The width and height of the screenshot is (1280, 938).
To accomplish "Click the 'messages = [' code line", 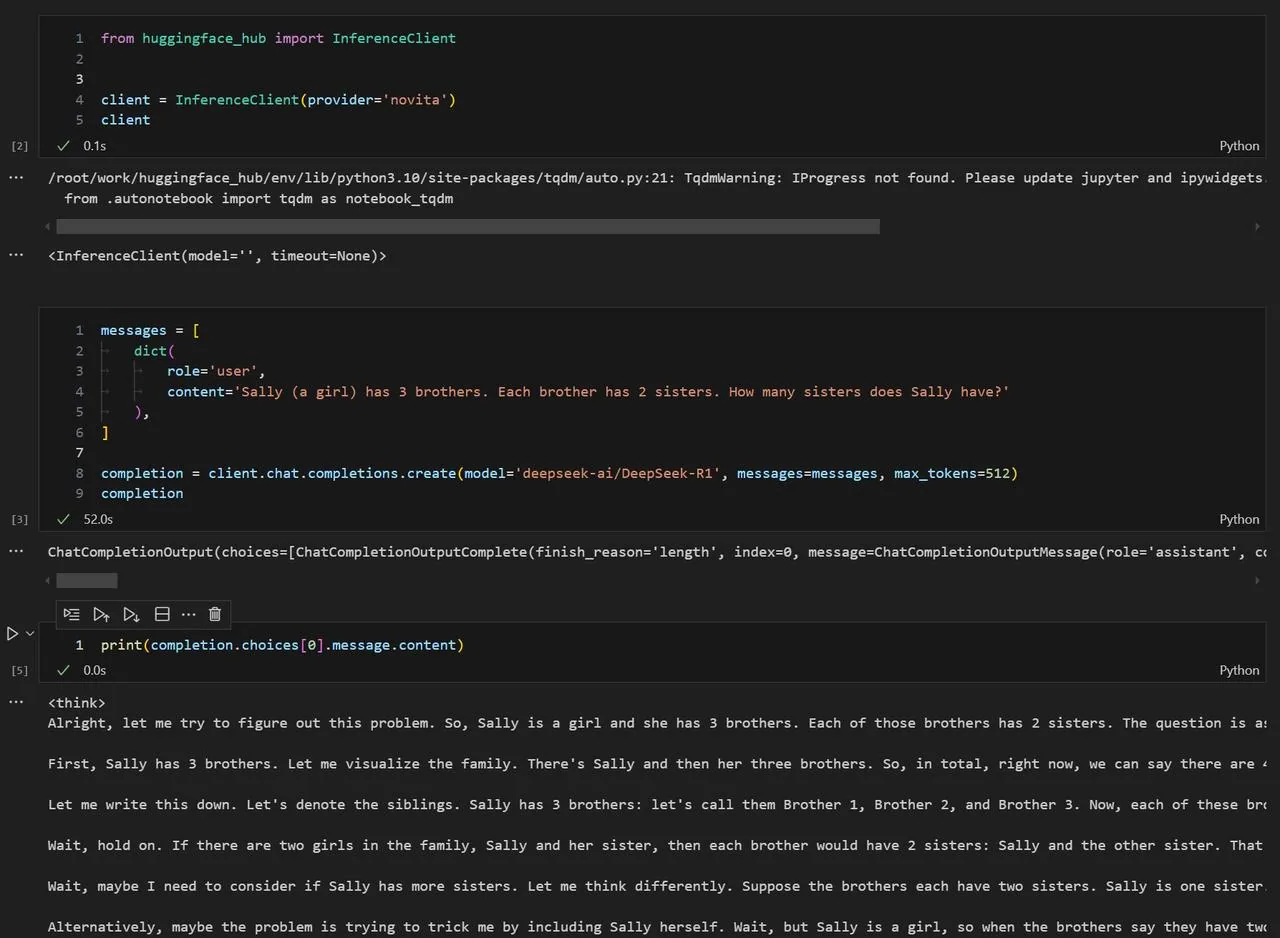I will coord(150,330).
